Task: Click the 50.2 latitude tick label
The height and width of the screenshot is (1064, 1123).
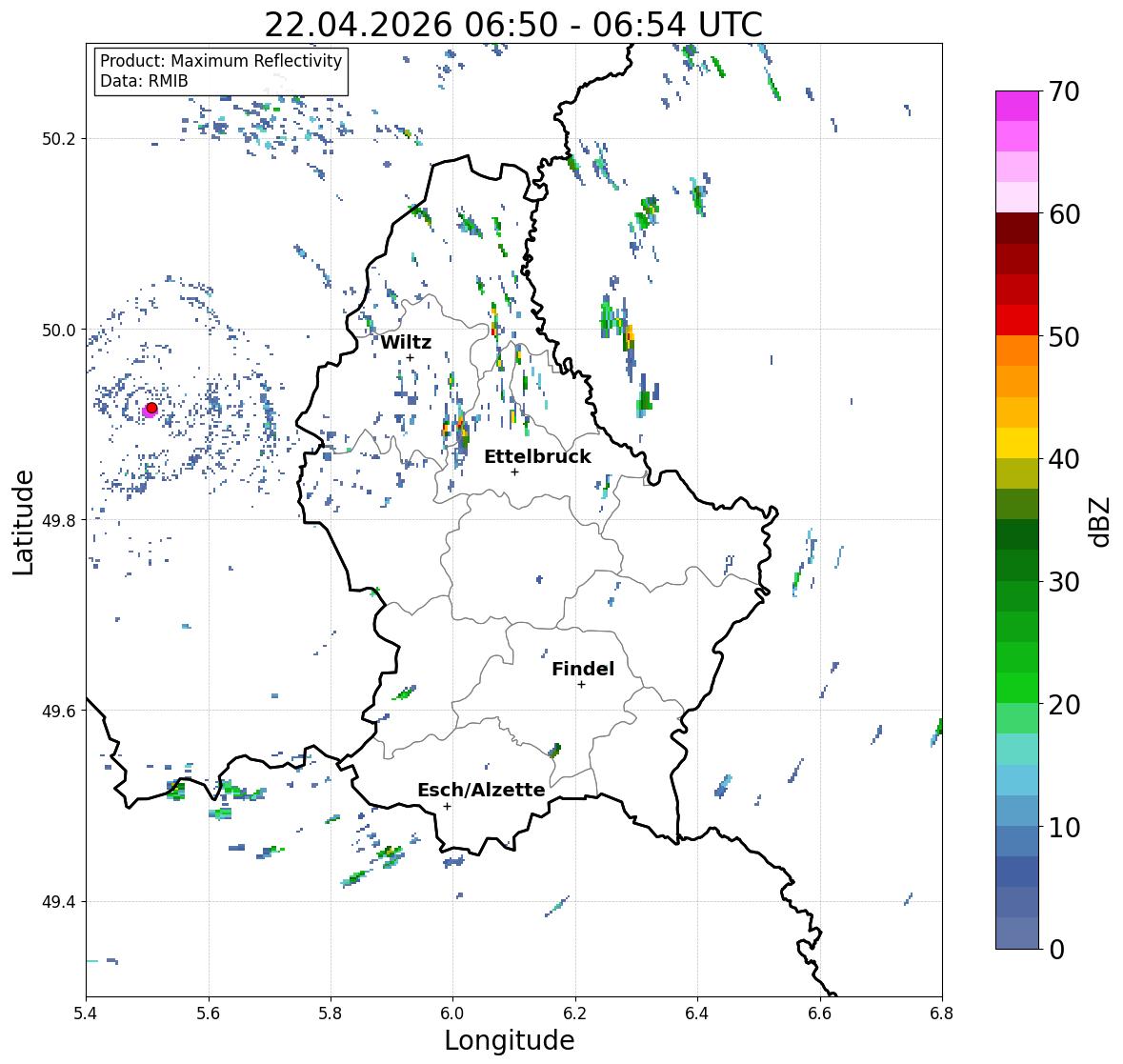Action: click(59, 139)
